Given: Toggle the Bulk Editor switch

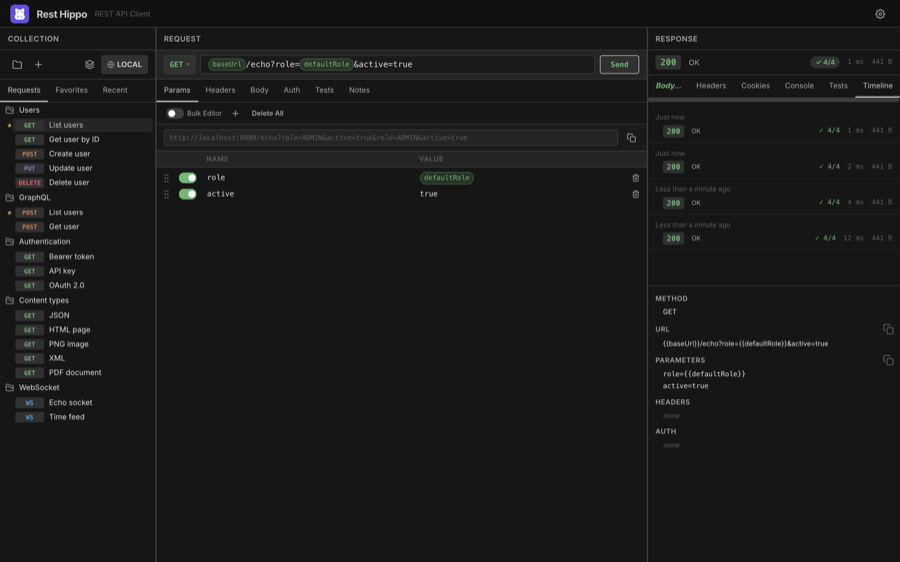Looking at the screenshot, I should coord(175,114).
